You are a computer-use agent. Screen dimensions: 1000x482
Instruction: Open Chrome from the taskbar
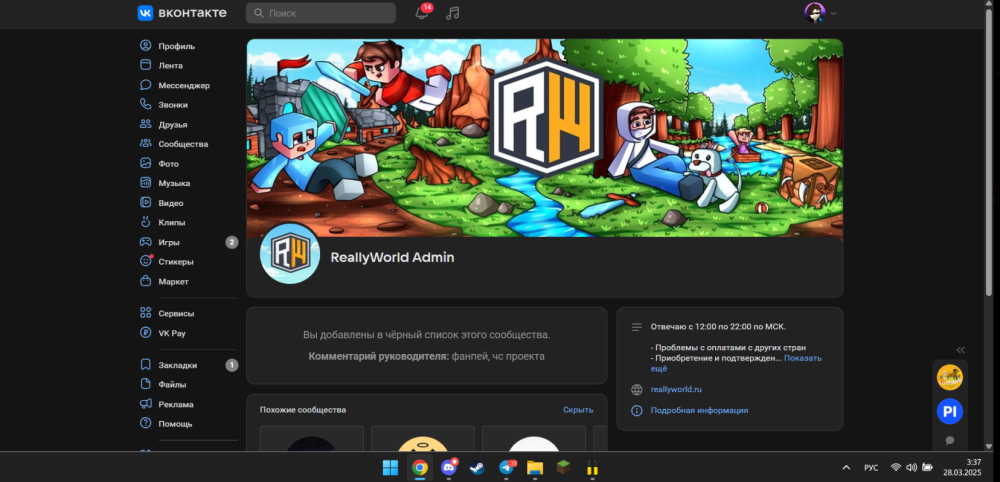(x=420, y=467)
